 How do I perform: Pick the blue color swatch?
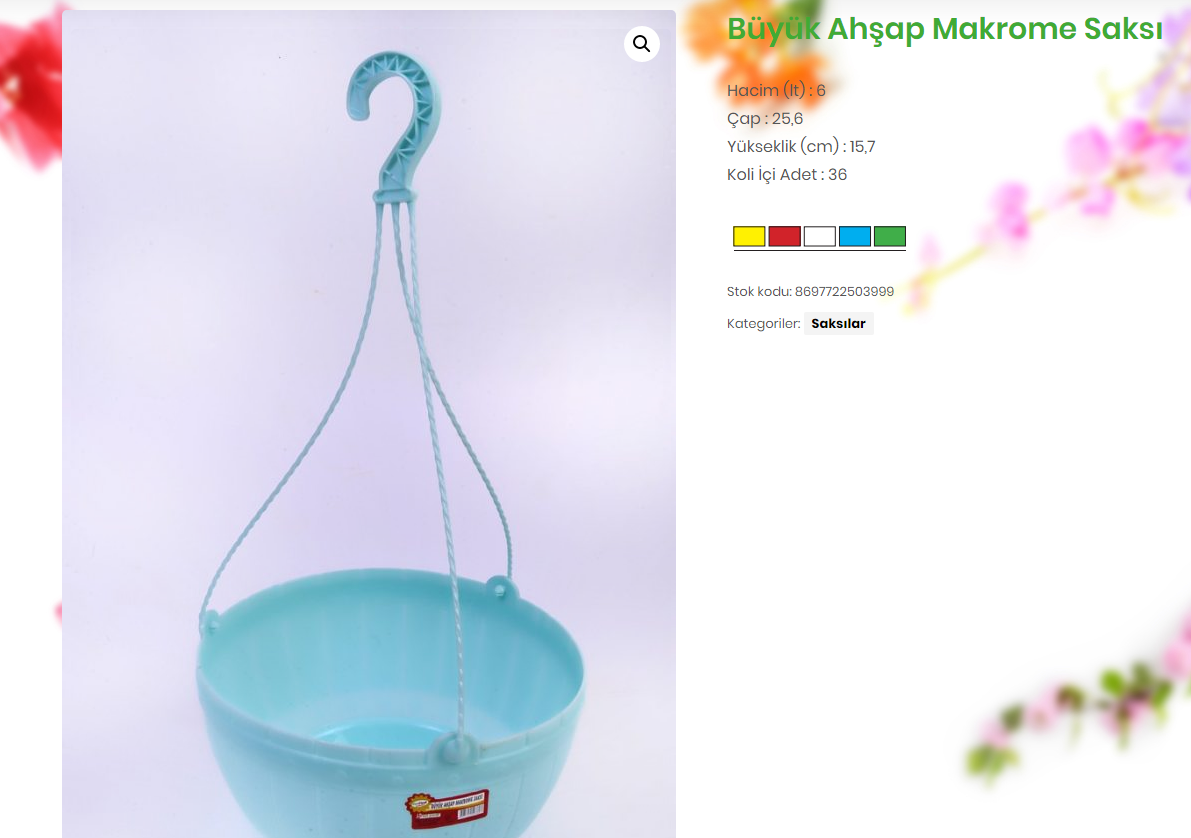[855, 236]
